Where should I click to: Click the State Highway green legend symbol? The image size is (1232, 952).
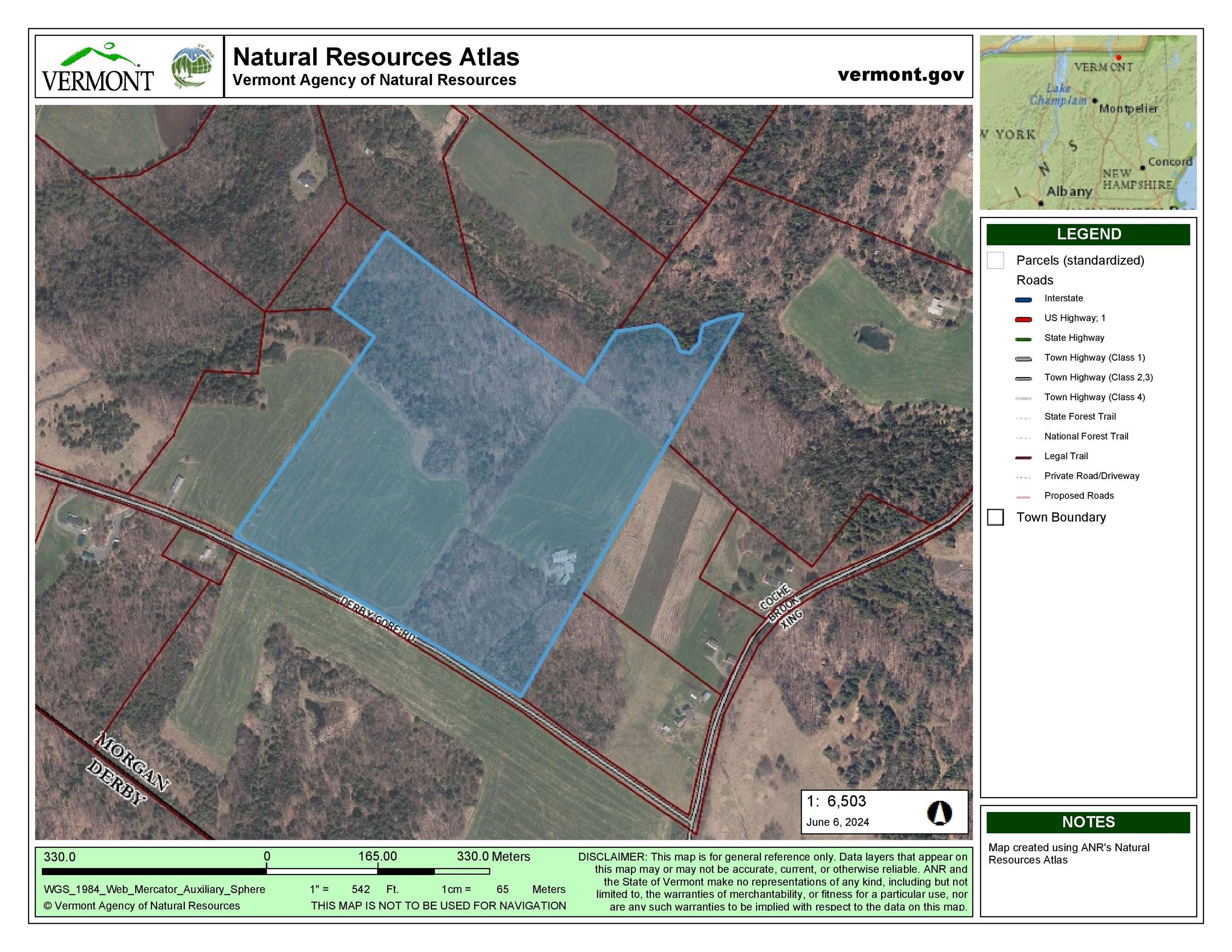click(1023, 339)
